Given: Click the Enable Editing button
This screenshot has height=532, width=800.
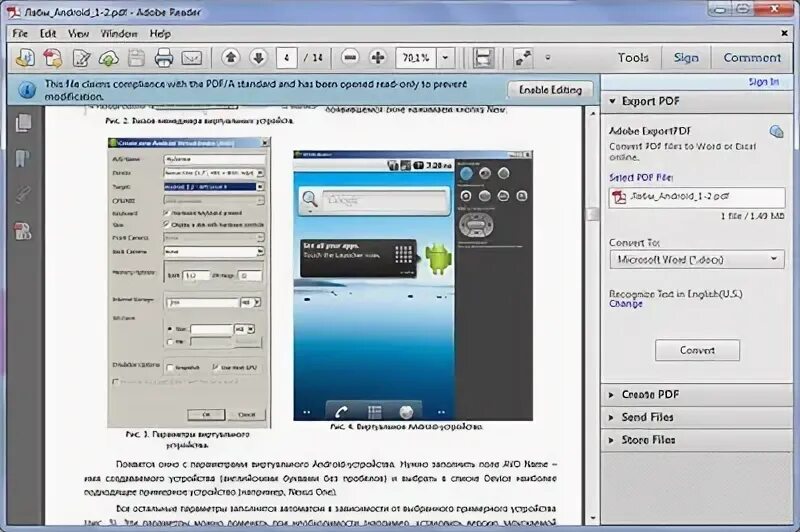Looking at the screenshot, I should point(551,90).
